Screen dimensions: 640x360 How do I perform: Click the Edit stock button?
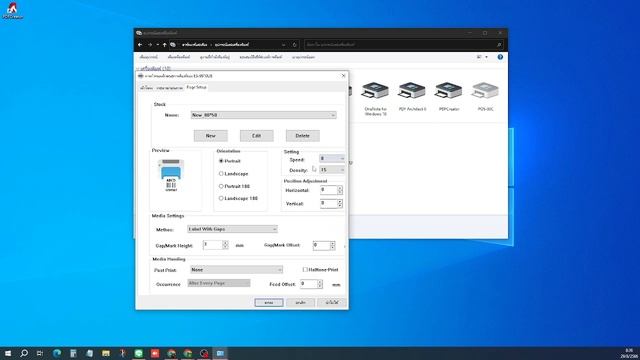(x=257, y=136)
